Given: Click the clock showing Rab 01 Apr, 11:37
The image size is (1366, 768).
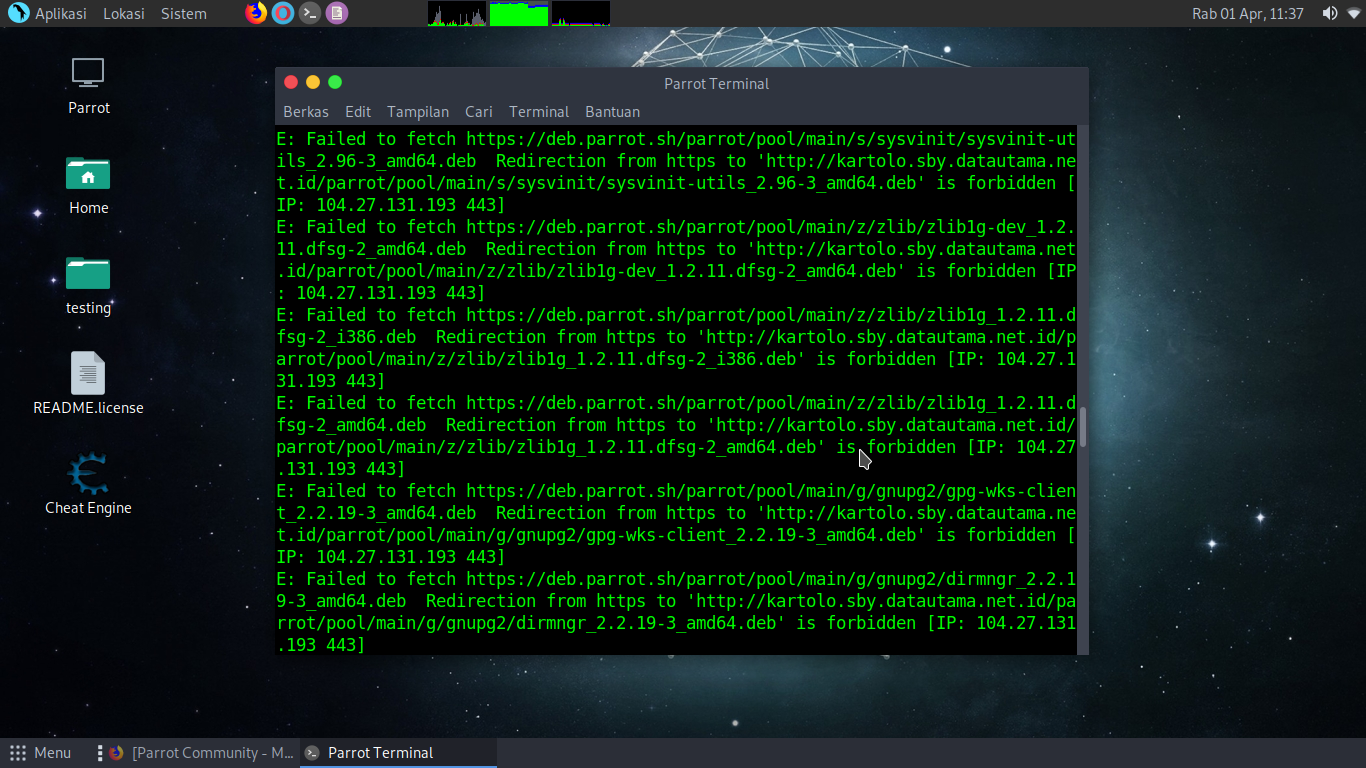Looking at the screenshot, I should coord(1248,14).
